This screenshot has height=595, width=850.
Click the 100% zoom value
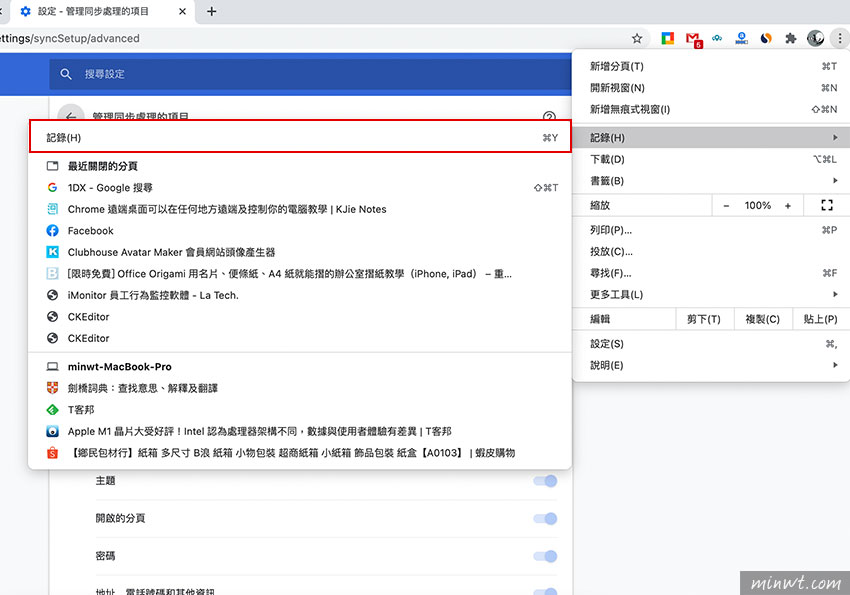pos(757,206)
